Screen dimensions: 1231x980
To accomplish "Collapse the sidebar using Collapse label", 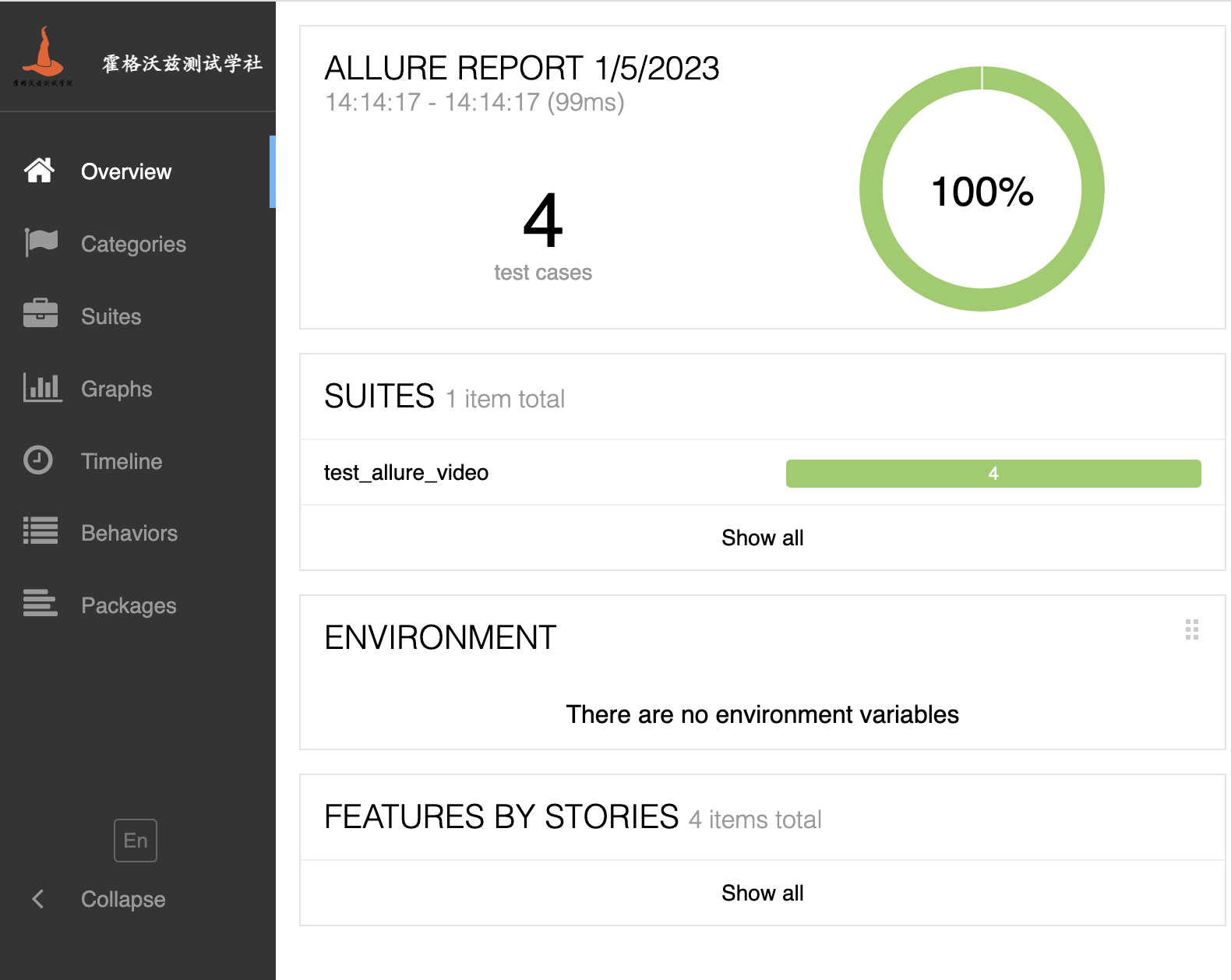I will pyautogui.click(x=123, y=899).
